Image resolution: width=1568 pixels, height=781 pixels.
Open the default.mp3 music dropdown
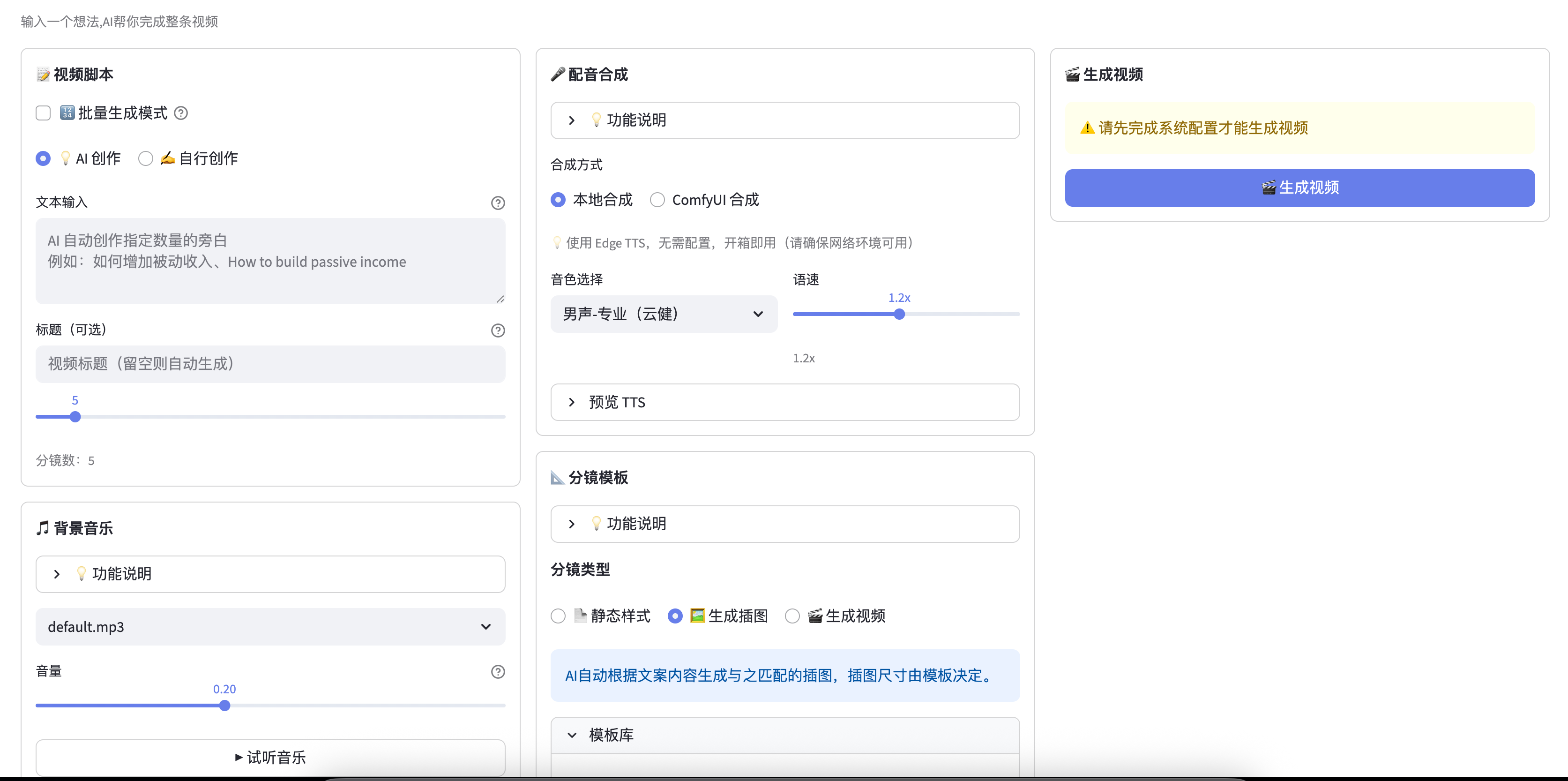(x=269, y=626)
